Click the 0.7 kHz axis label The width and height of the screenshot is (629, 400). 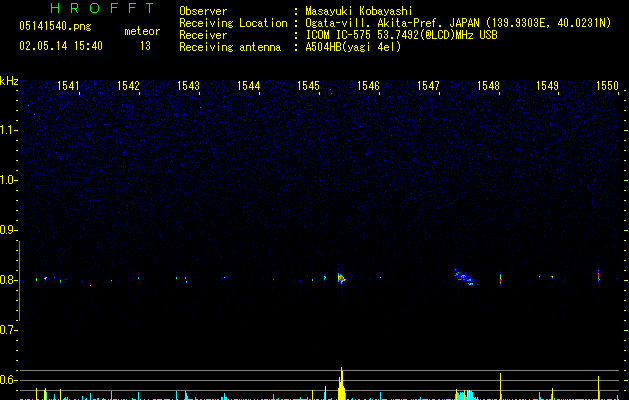pyautogui.click(x=8, y=330)
